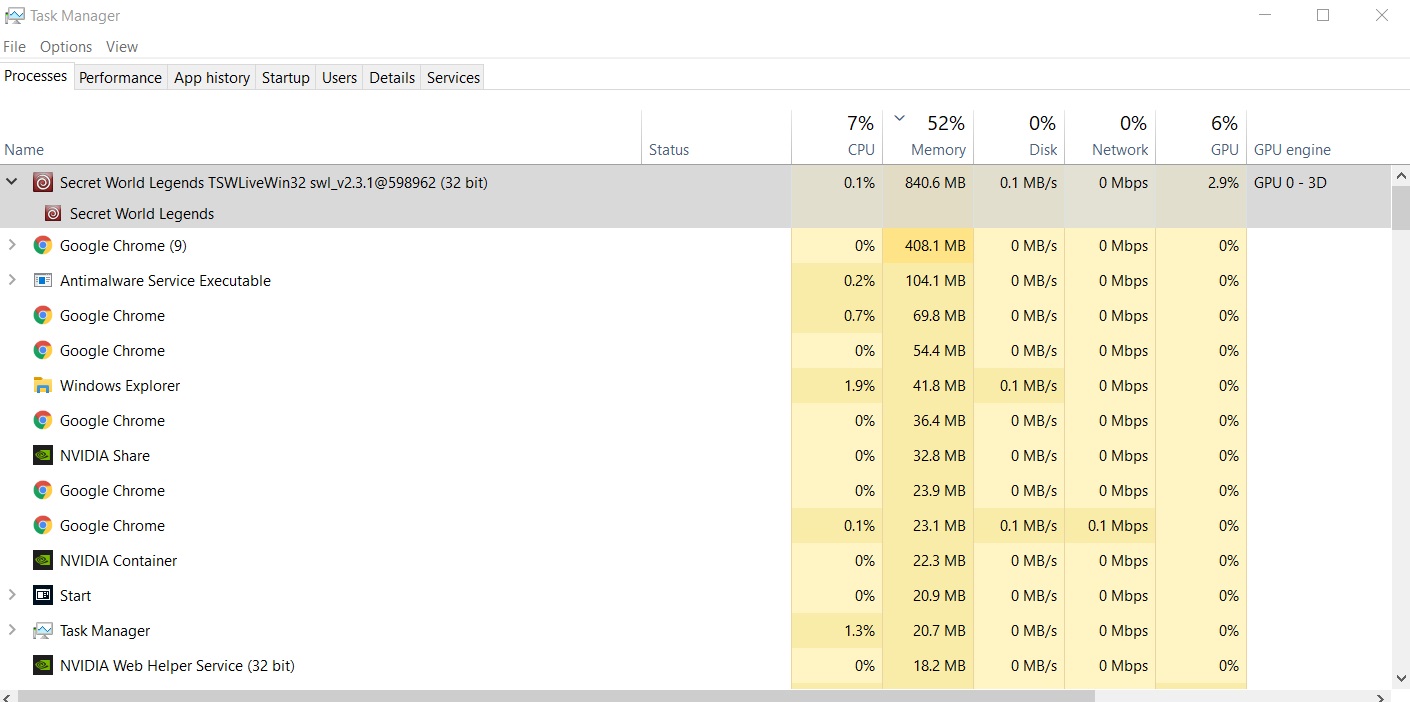1410x702 pixels.
Task: Click the vertical scrollbar thumb
Action: [1400, 208]
